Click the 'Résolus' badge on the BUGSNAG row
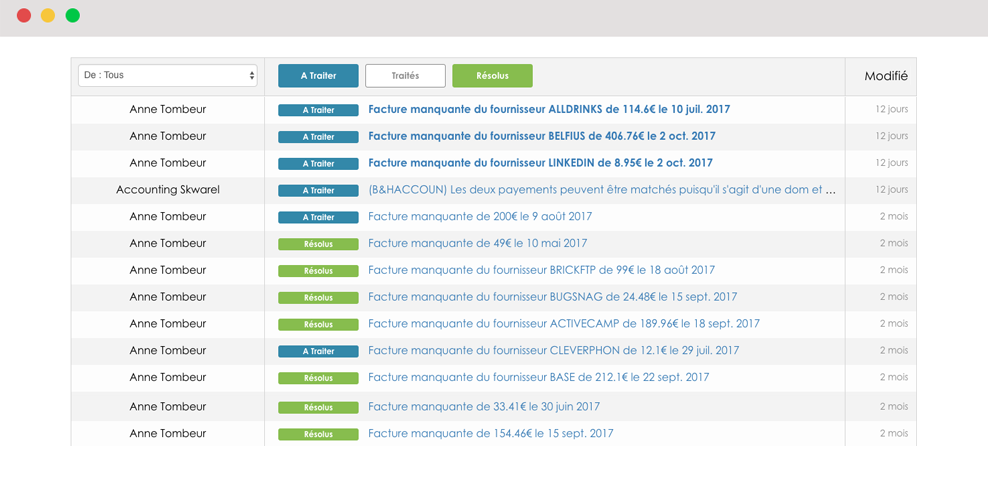This screenshot has height=484, width=988. click(318, 297)
